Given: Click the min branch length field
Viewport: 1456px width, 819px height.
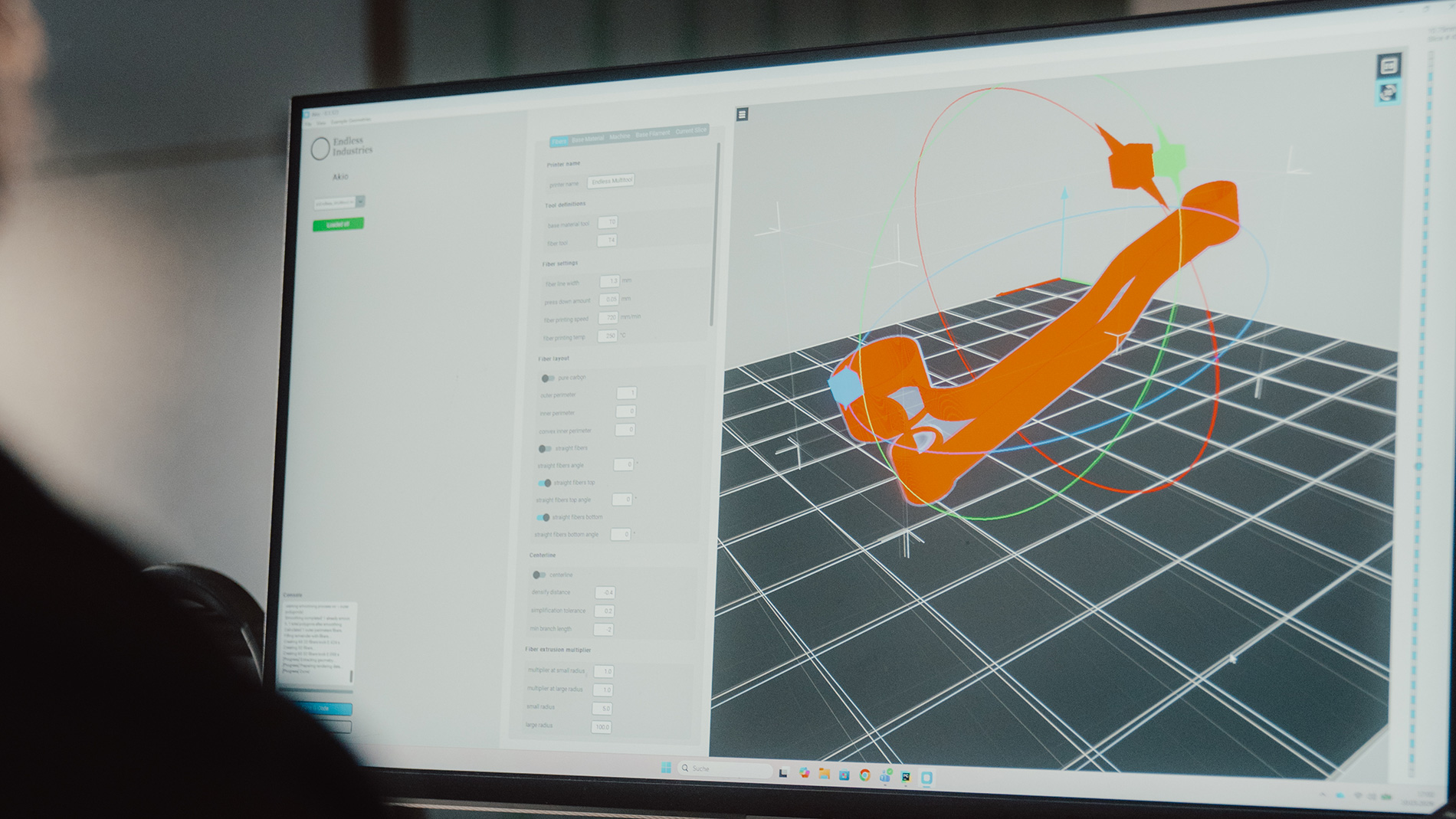Looking at the screenshot, I should (x=604, y=630).
